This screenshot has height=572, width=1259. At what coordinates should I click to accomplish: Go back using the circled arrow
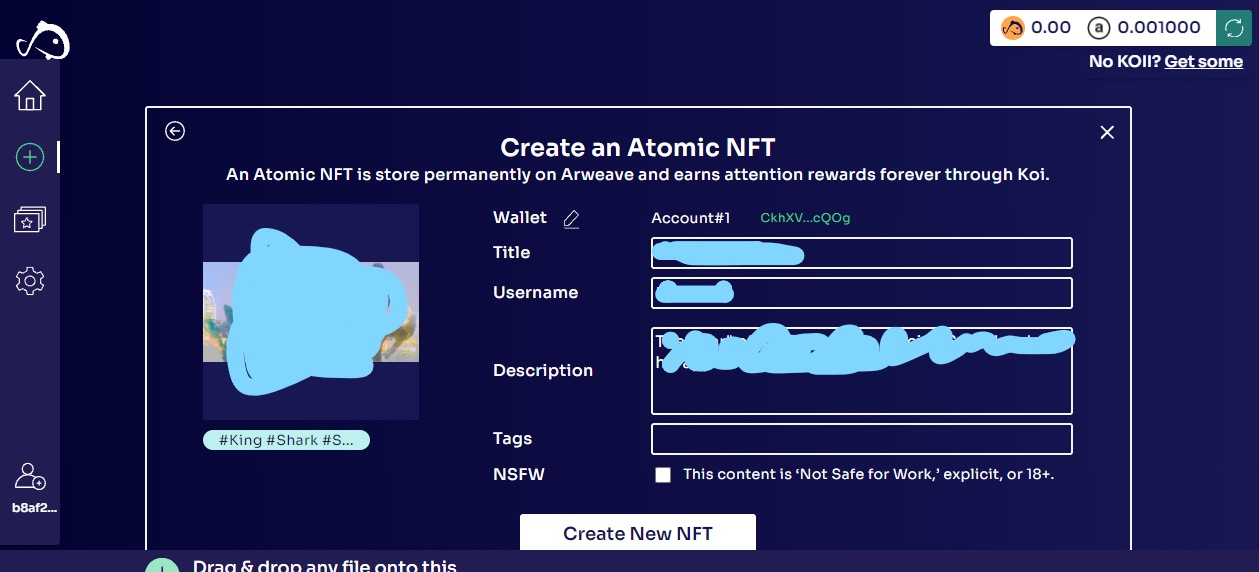(175, 131)
